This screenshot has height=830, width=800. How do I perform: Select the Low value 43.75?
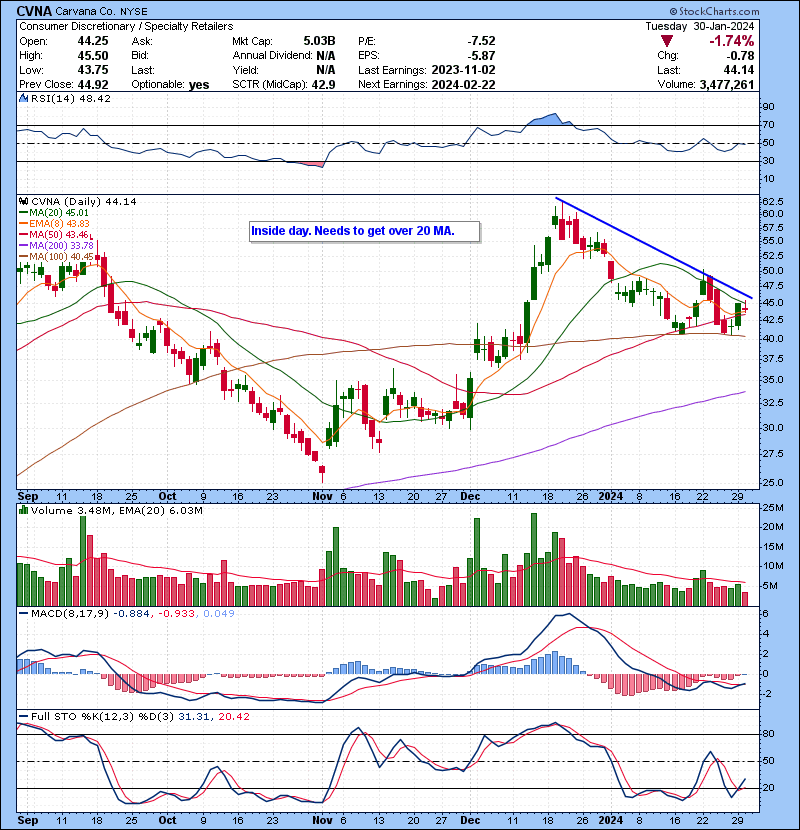pos(93,70)
